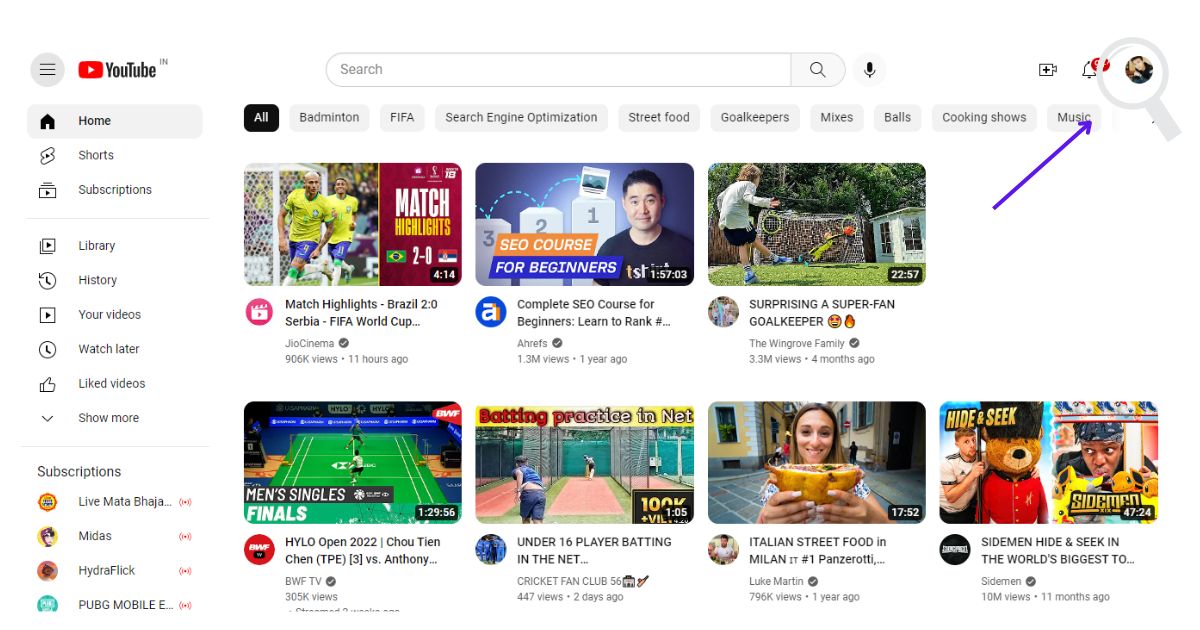Start a voice search with the microphone
This screenshot has width=1200, height=630.
(x=869, y=69)
